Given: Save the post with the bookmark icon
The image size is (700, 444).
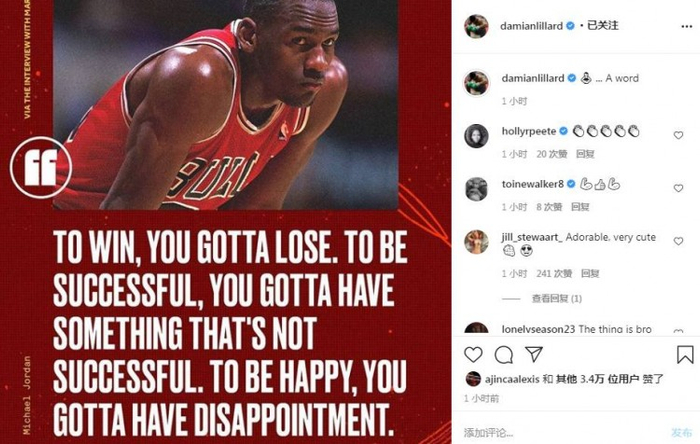Looking at the screenshot, I should tap(685, 354).
